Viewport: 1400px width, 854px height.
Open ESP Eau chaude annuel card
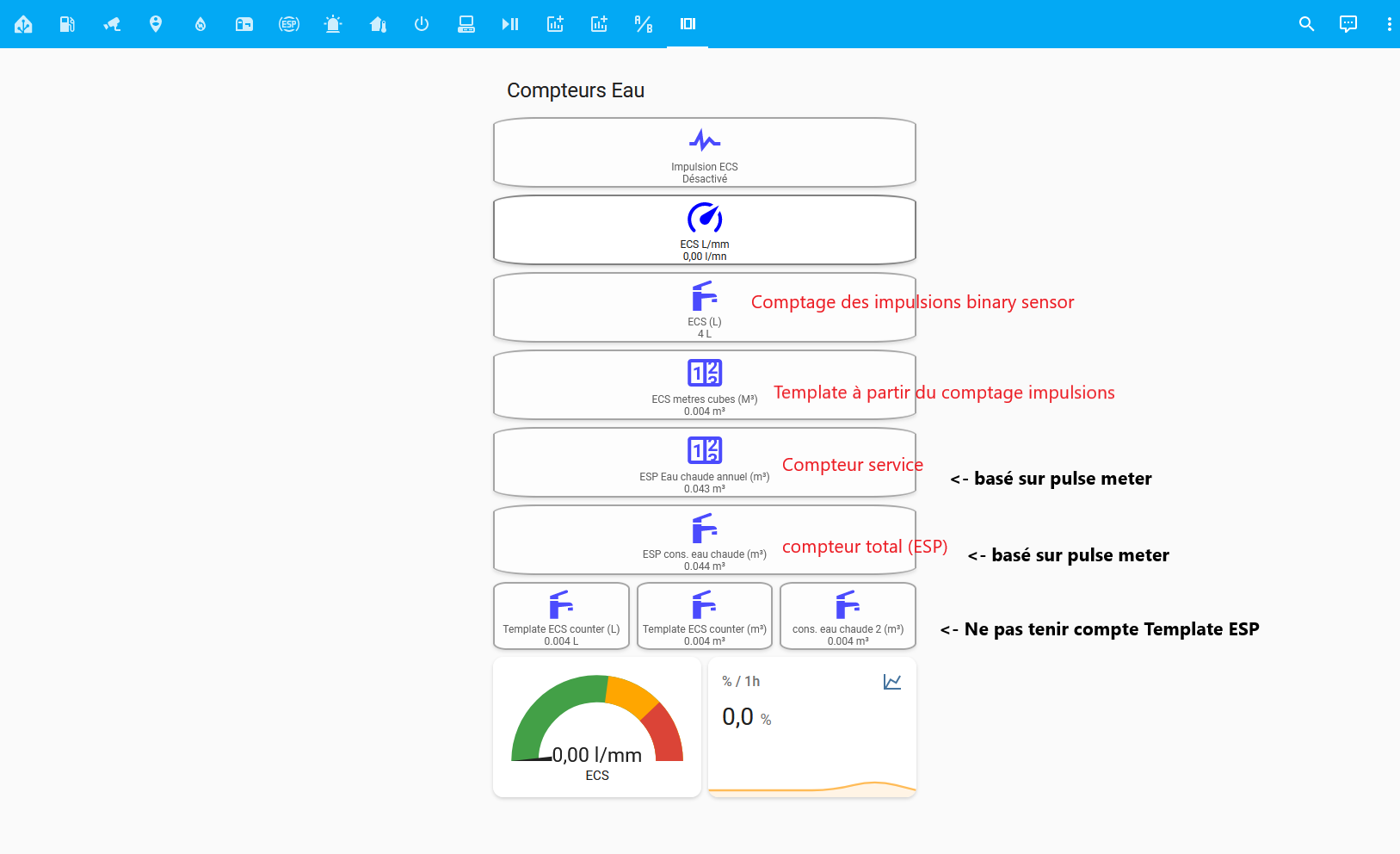[x=705, y=462]
